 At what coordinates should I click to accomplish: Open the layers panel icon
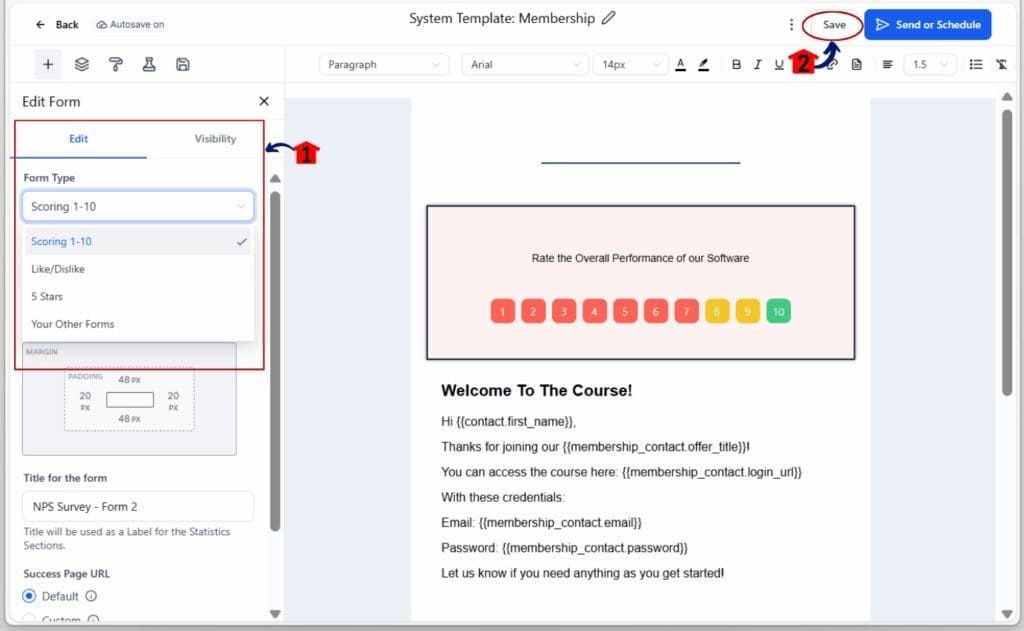click(82, 64)
